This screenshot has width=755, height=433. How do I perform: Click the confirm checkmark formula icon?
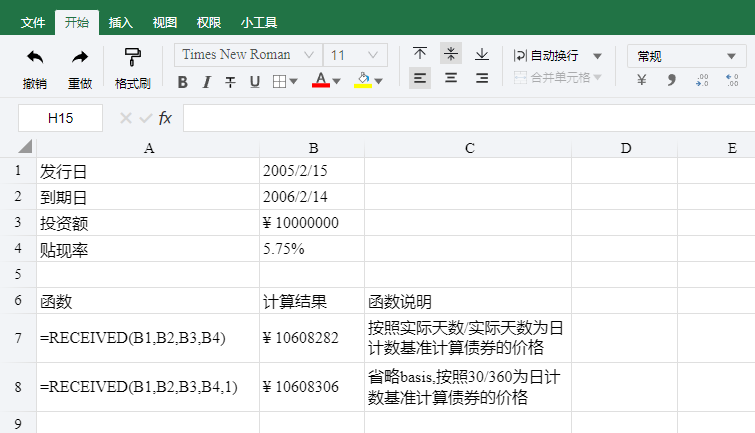click(145, 118)
